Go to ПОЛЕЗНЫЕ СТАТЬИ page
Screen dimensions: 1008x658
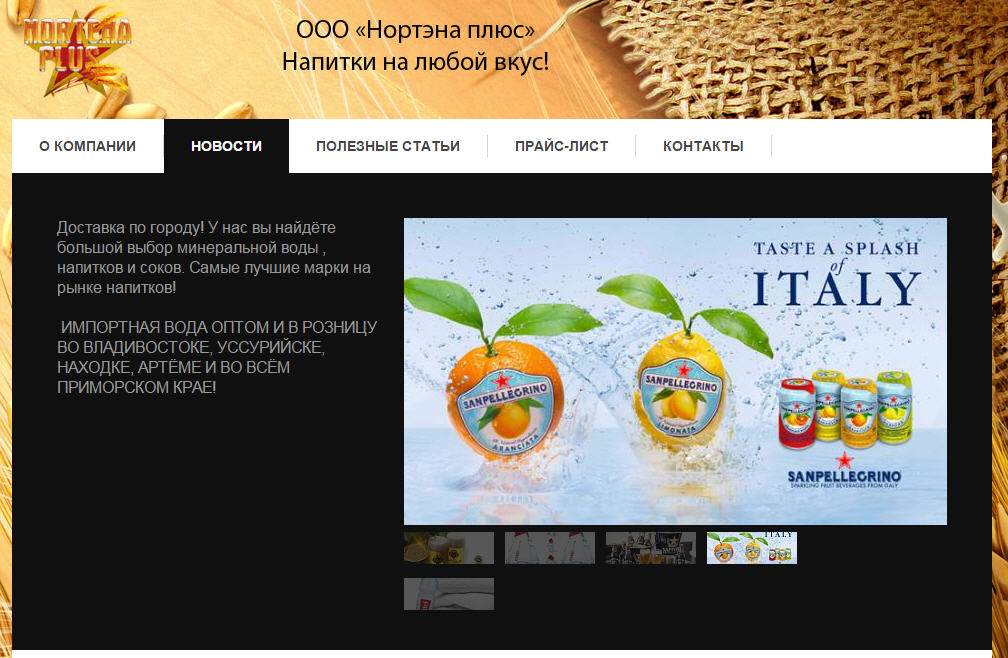click(388, 146)
